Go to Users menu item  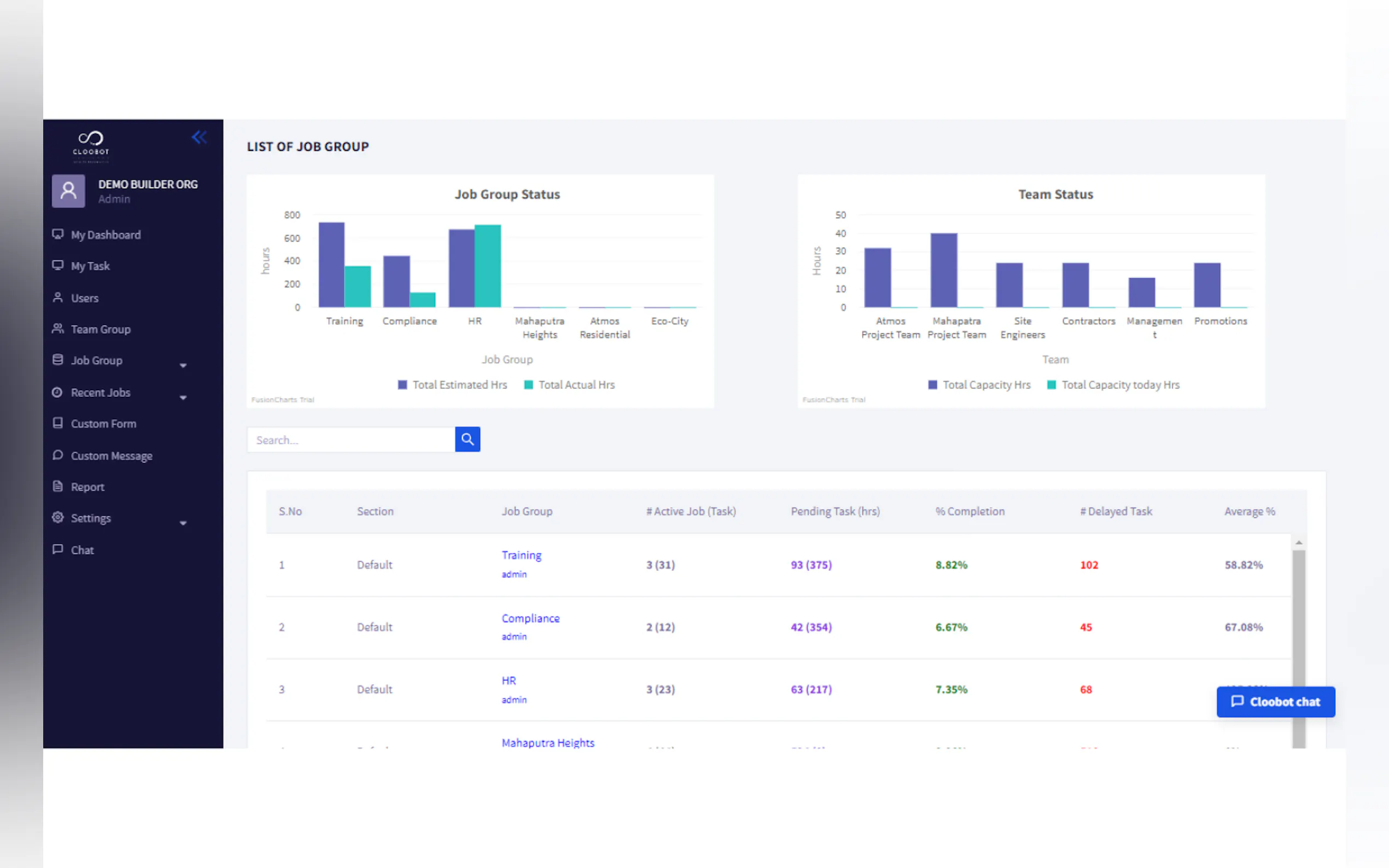pos(84,298)
